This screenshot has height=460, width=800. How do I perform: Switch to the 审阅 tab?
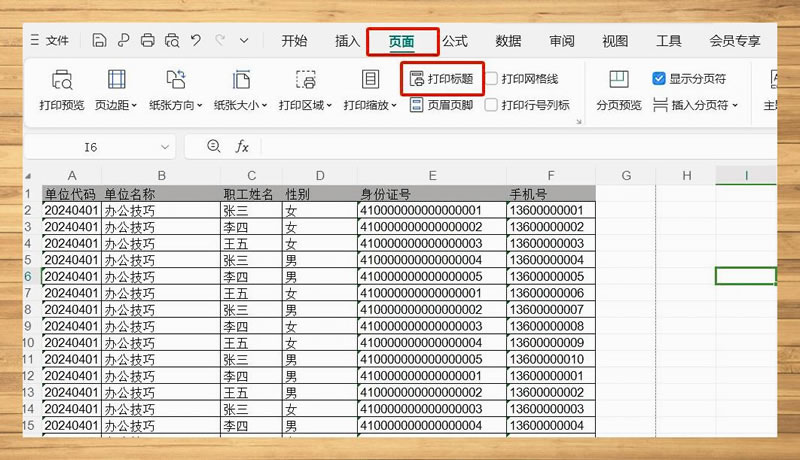pos(562,41)
